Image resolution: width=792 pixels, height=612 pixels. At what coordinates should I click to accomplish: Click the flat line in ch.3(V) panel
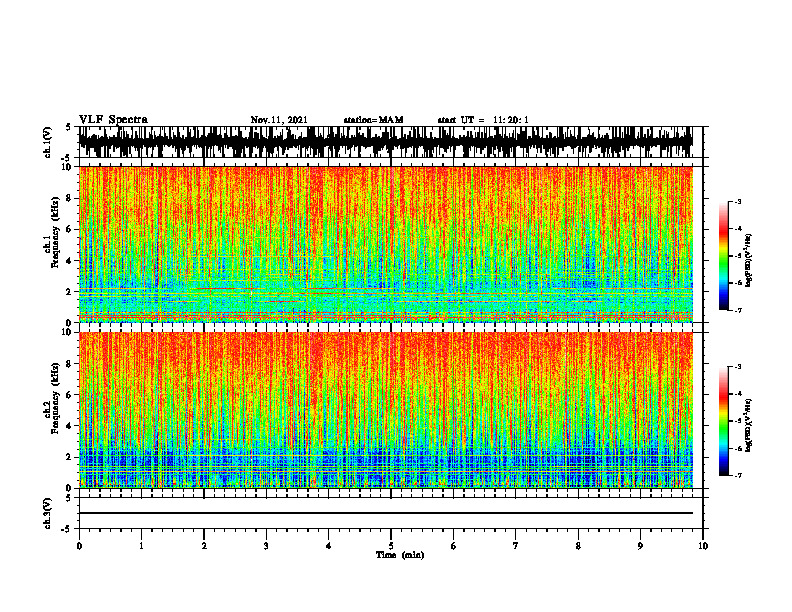pyautogui.click(x=386, y=513)
